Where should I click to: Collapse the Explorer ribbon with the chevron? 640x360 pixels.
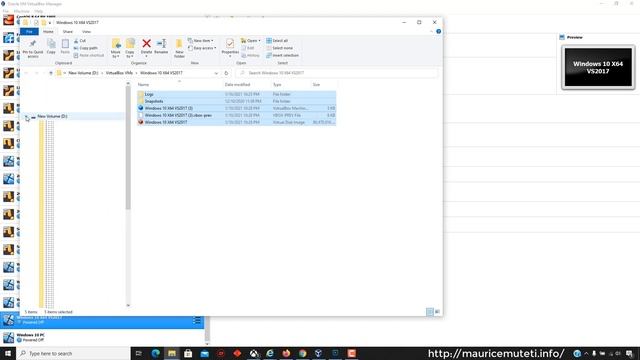pos(431,31)
